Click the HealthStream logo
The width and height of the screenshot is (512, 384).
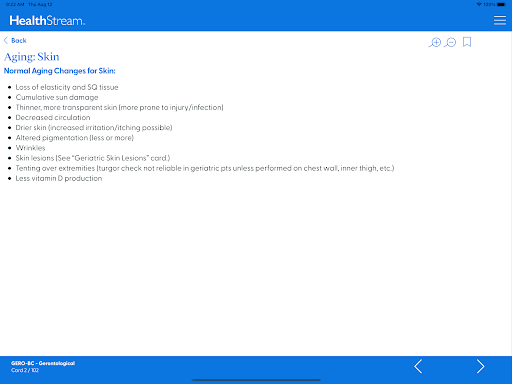click(x=47, y=21)
